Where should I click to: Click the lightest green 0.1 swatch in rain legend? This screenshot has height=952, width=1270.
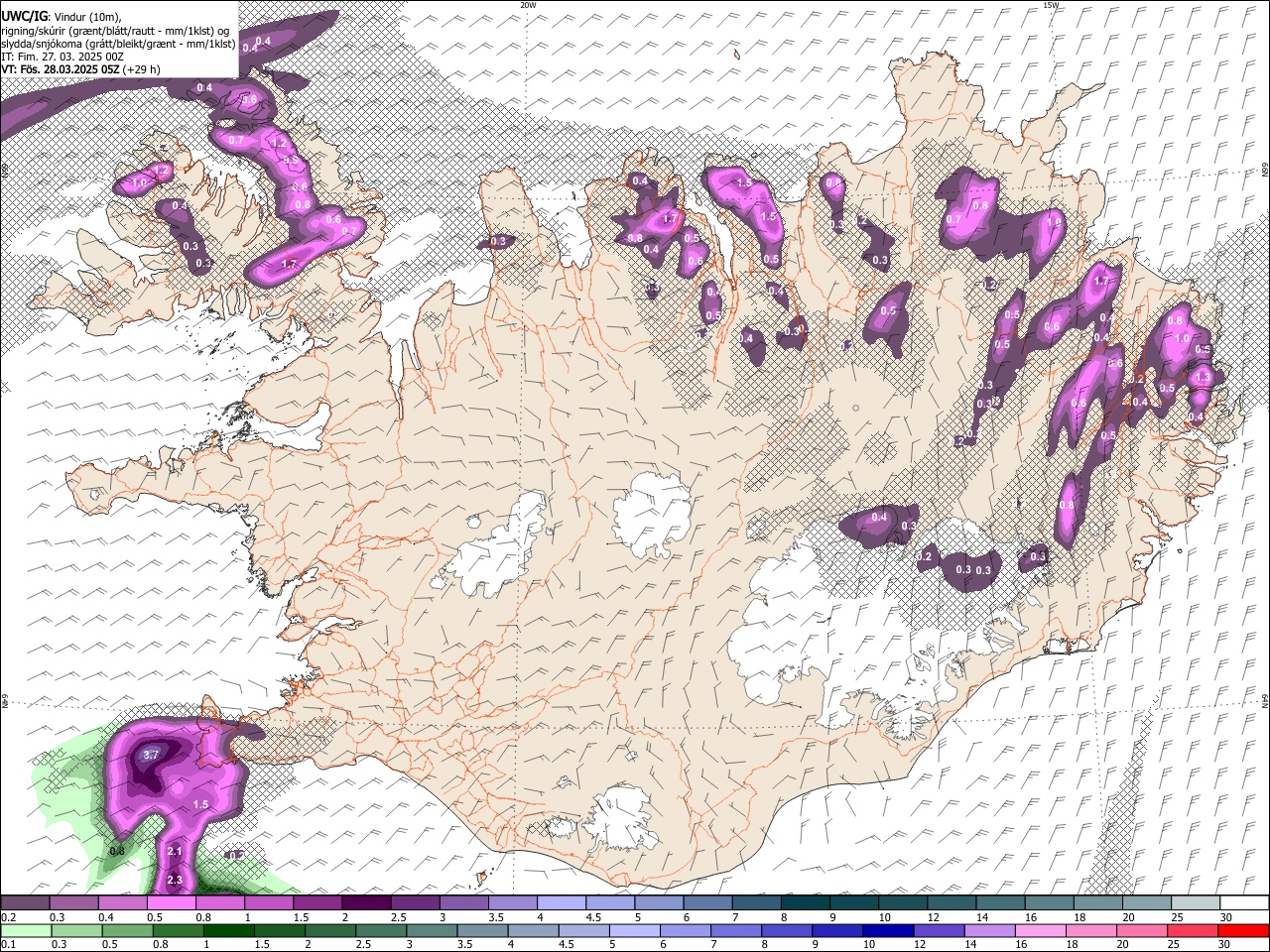click(x=25, y=930)
